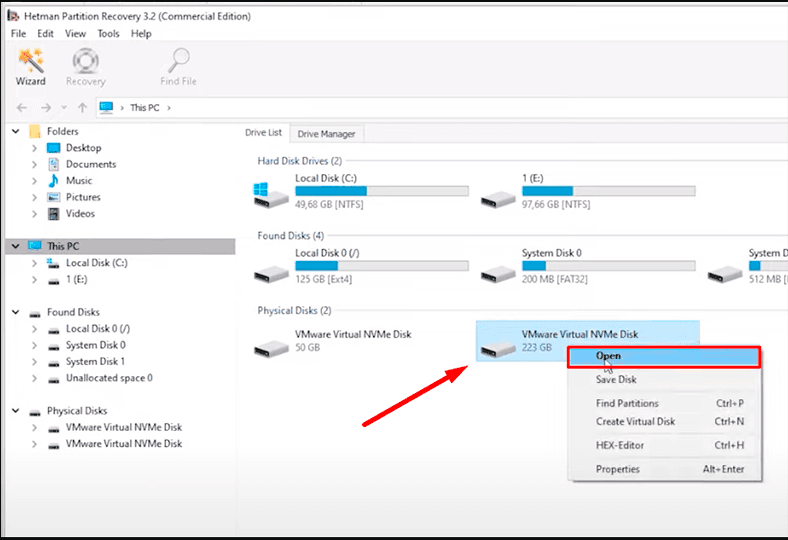This screenshot has height=540, width=788.
Task: Click the Found Disks (4) heading
Action: coord(290,236)
